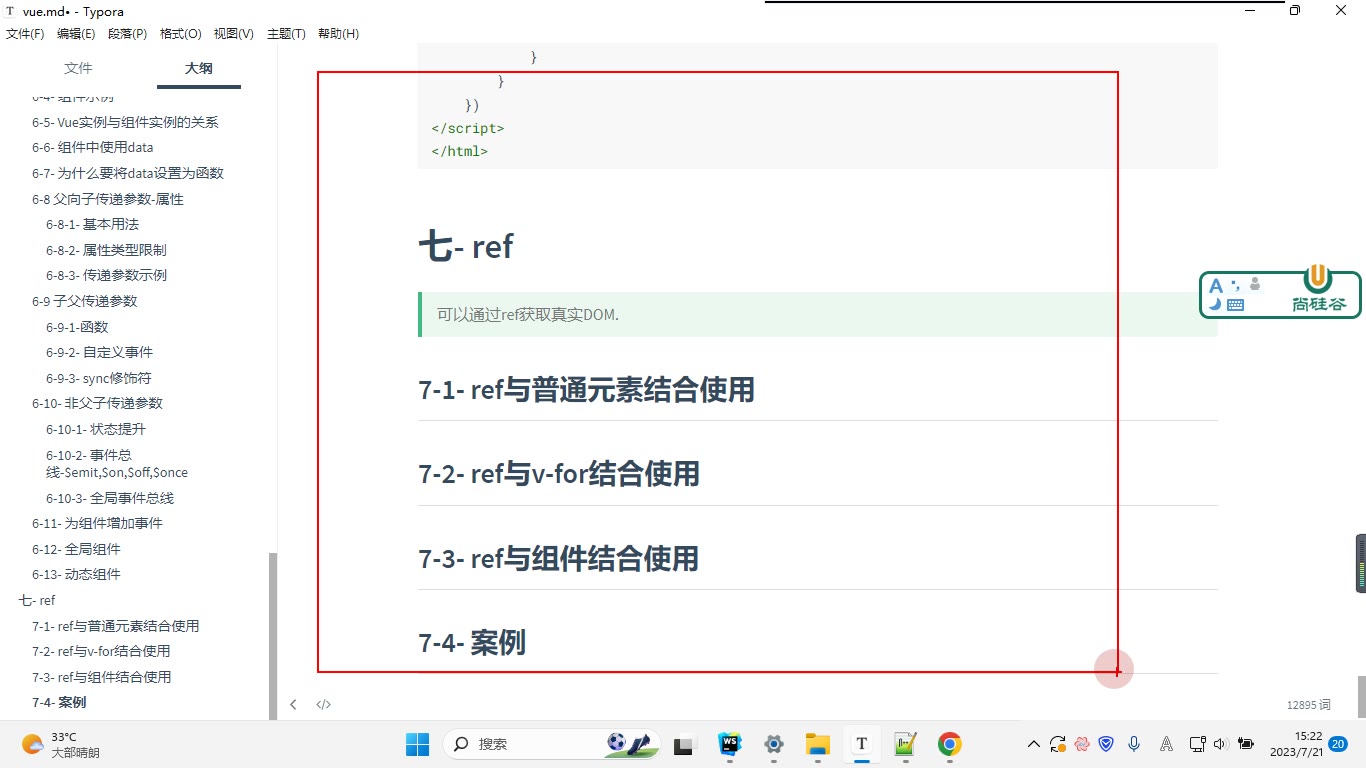Image resolution: width=1366 pixels, height=768 pixels.
Task: Go to outline item 6-12- 全局组件
Action: click(x=76, y=549)
